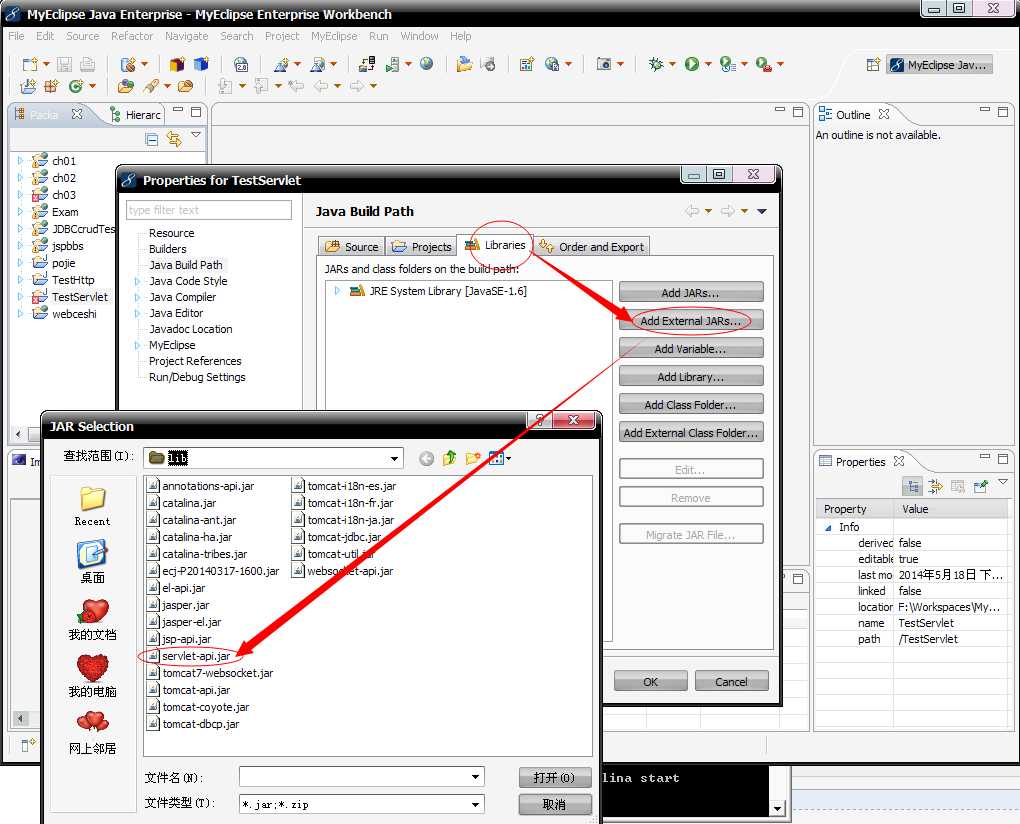Create new folder in JAR Selection
The image size is (1020, 824).
pos(473,459)
